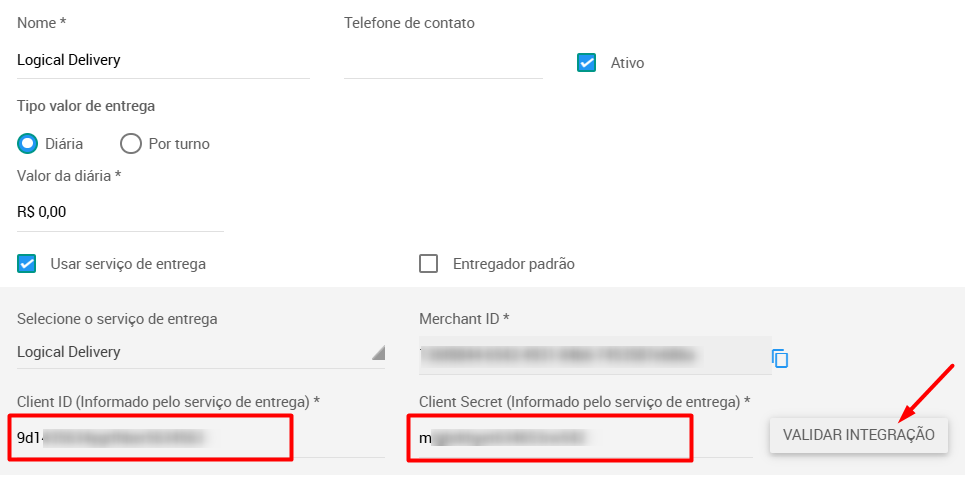Click the Entregador padrão label text
971x477 pixels.
[514, 265]
